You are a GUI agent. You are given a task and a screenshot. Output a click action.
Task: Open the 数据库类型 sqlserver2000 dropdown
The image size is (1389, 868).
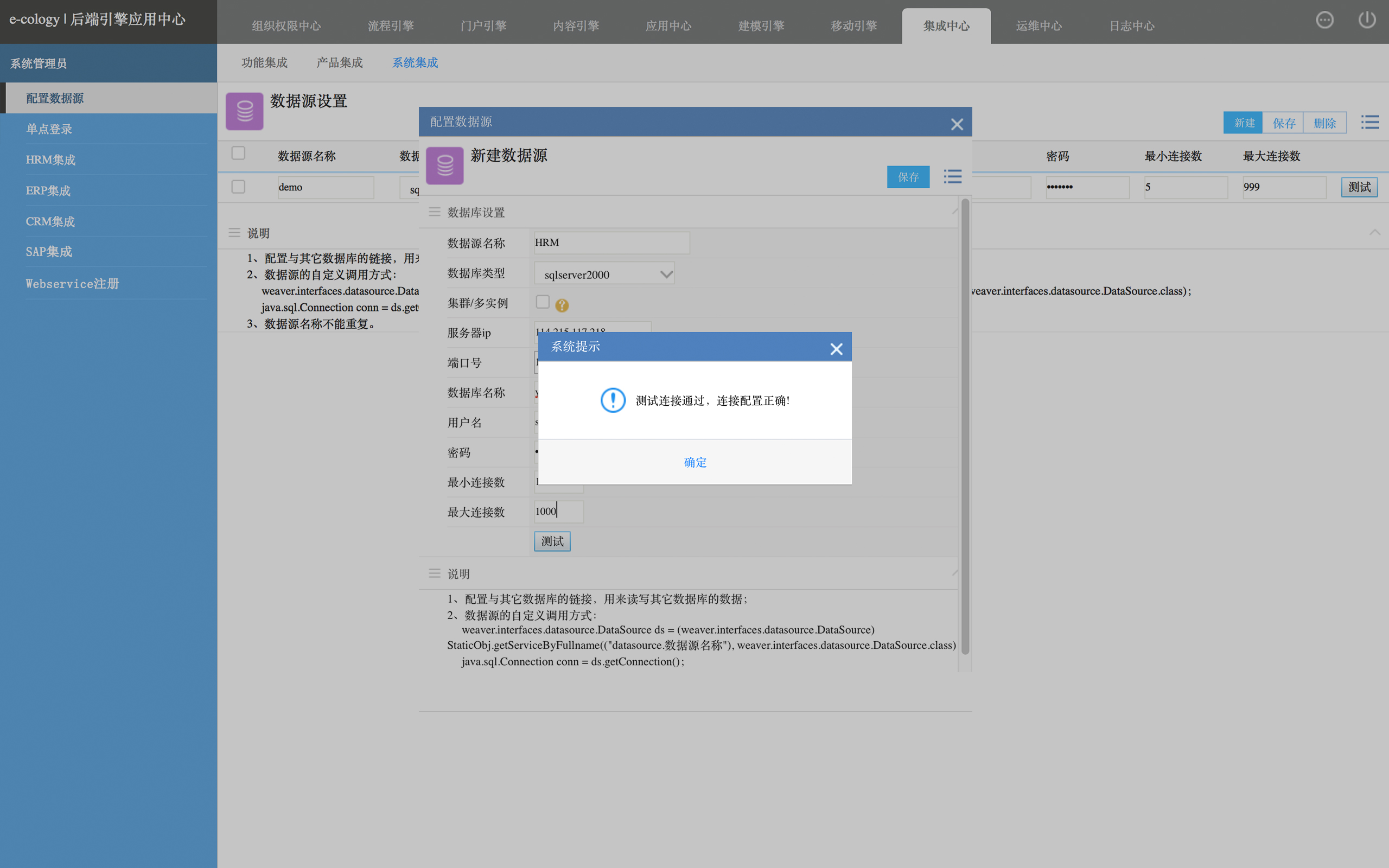pos(604,274)
